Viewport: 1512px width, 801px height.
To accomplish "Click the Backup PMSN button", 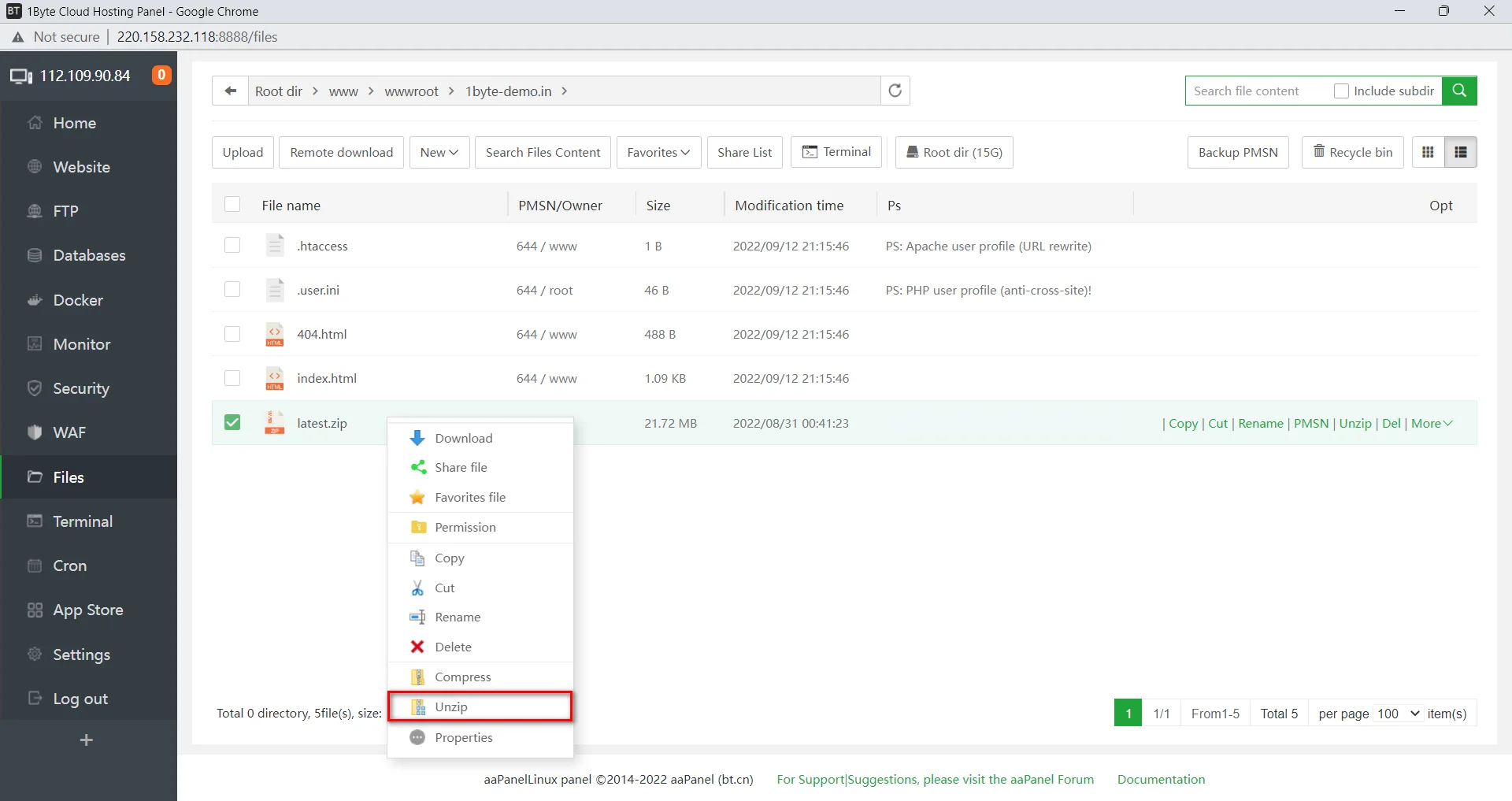I will point(1237,152).
